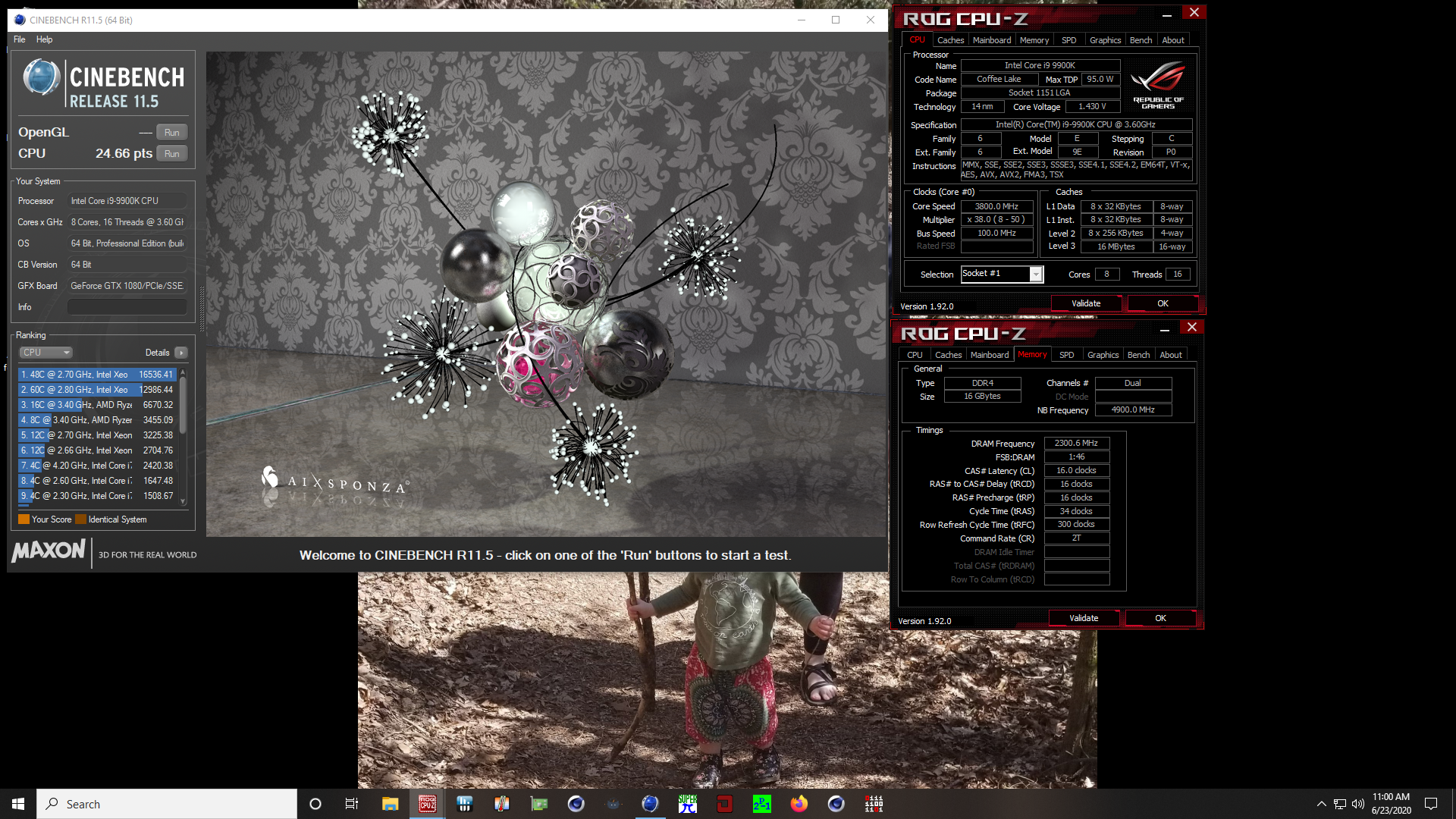Switch to Caches tab in CPU-Z processor window
This screenshot has width=1456, height=819.
(950, 40)
